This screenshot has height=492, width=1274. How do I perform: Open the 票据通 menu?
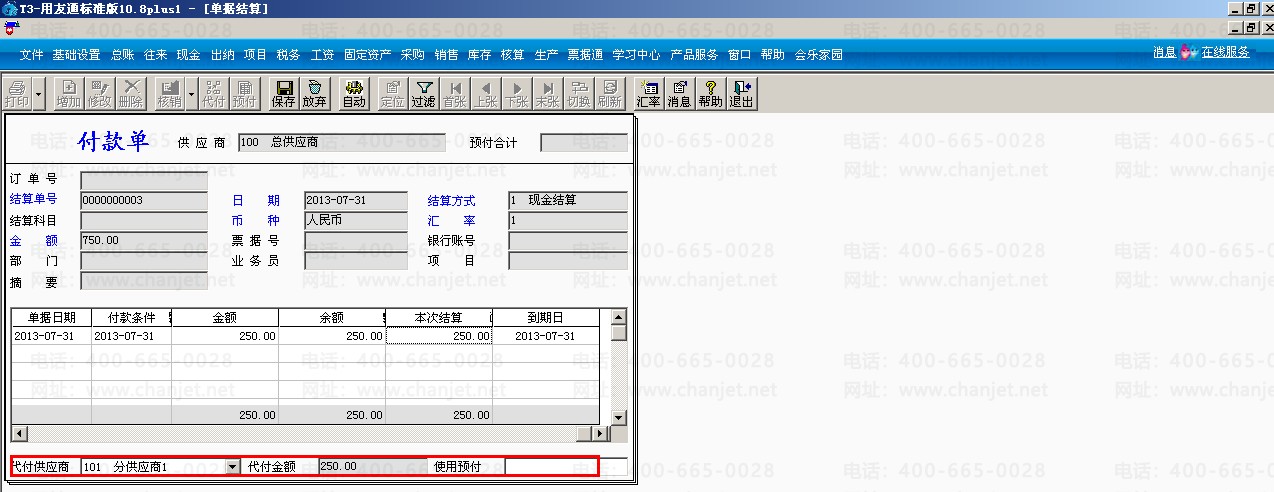click(x=585, y=55)
